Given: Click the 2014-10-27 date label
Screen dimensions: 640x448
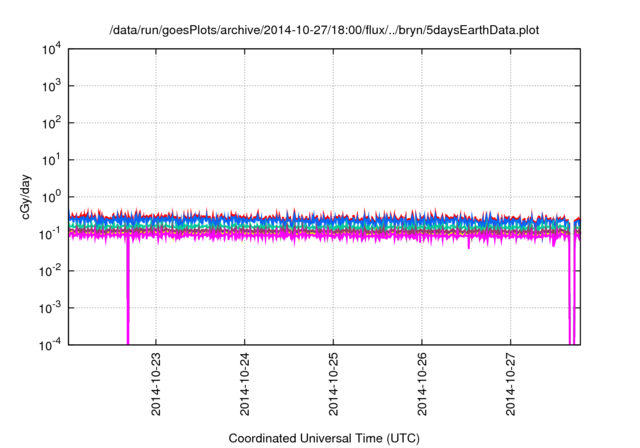Looking at the screenshot, I should pos(511,384).
